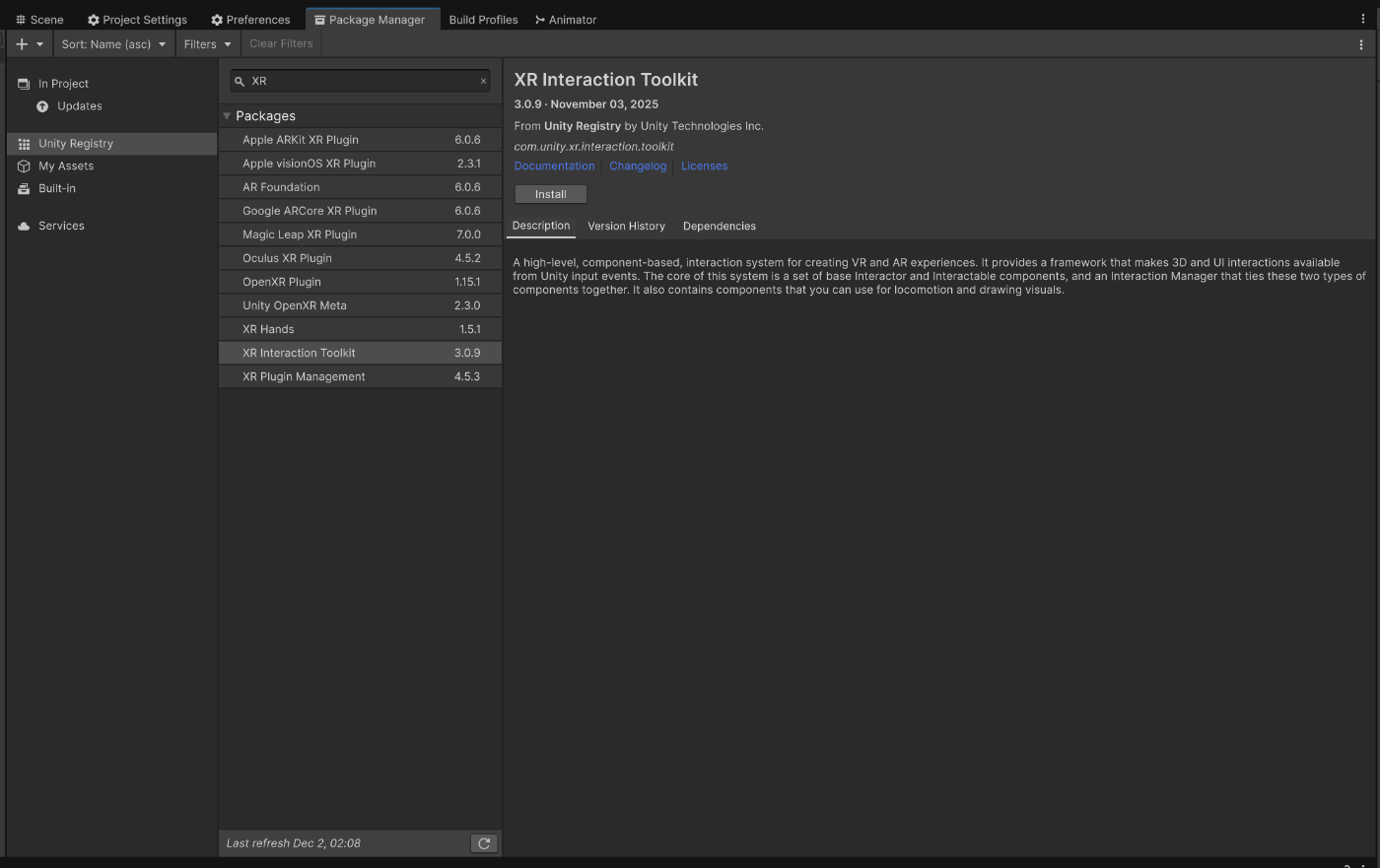The width and height of the screenshot is (1380, 868).
Task: Select the XR Hands package
Action: 360,329
